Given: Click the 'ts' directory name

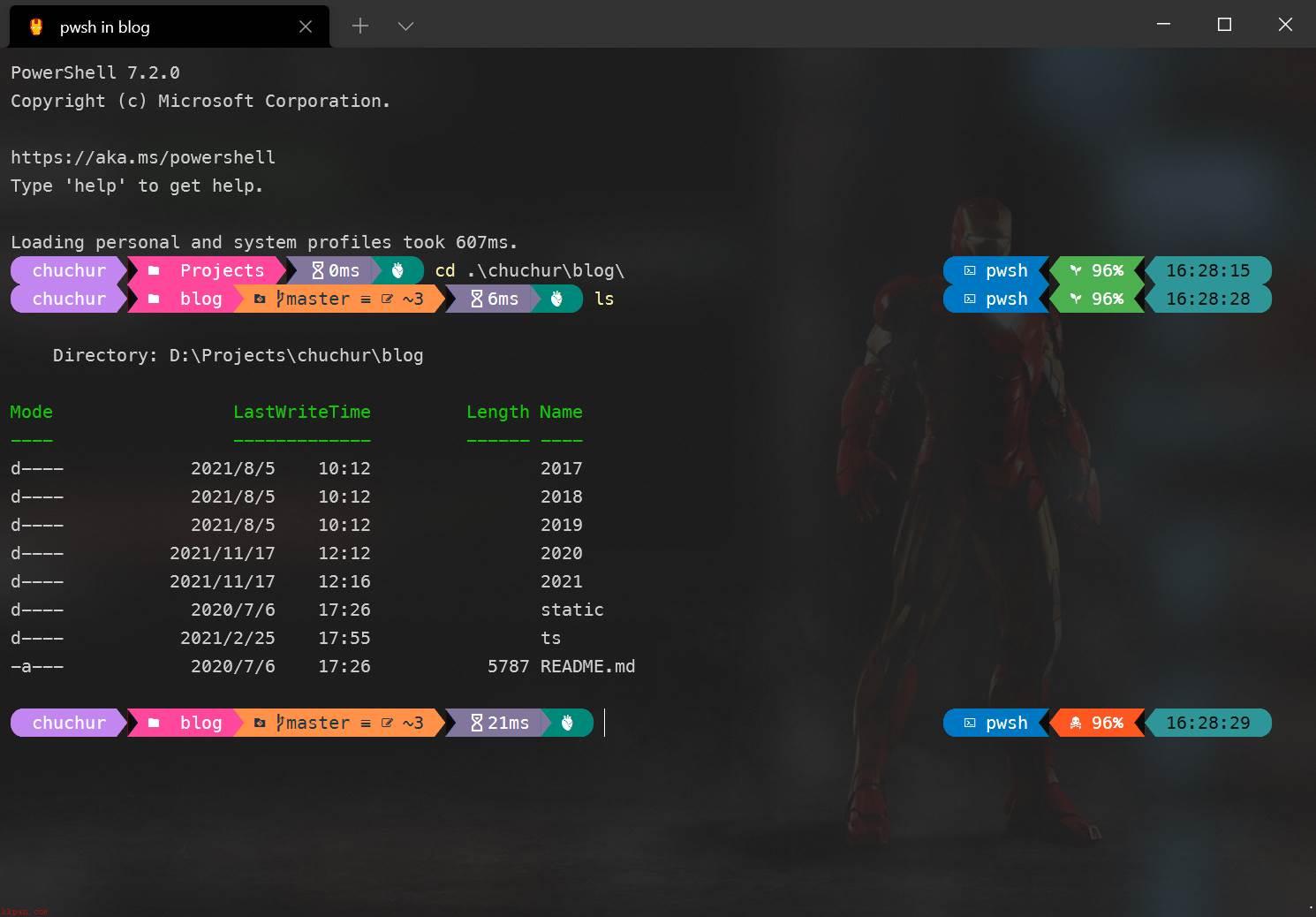Looking at the screenshot, I should pos(551,638).
